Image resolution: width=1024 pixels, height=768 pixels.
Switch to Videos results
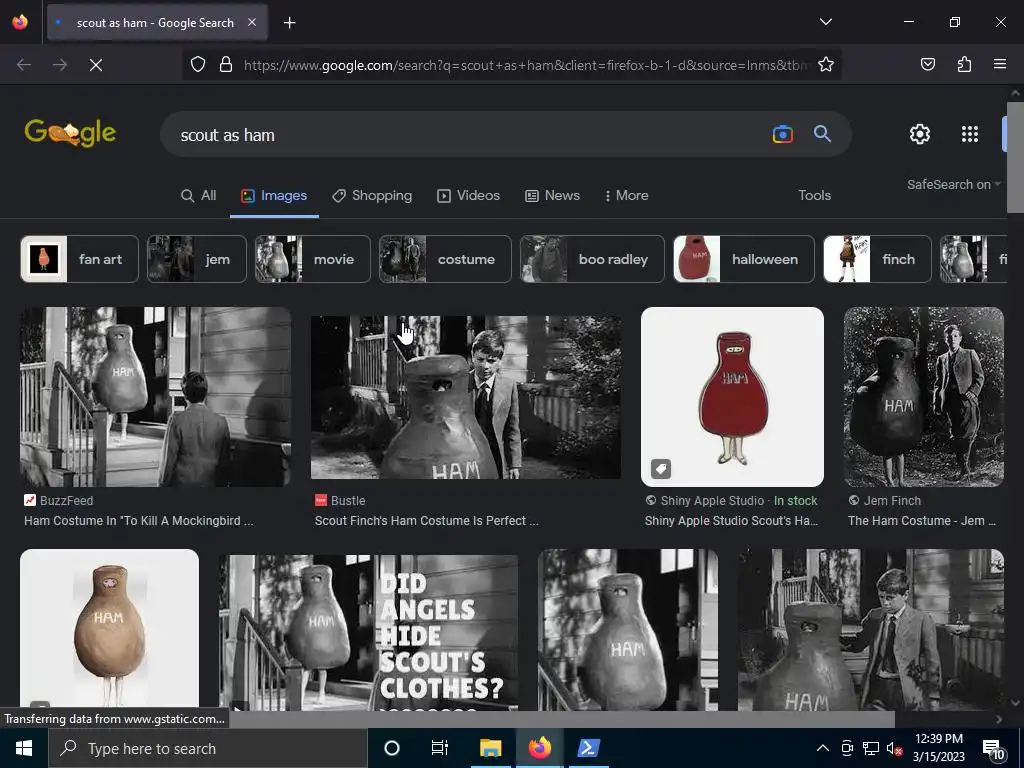(x=468, y=195)
